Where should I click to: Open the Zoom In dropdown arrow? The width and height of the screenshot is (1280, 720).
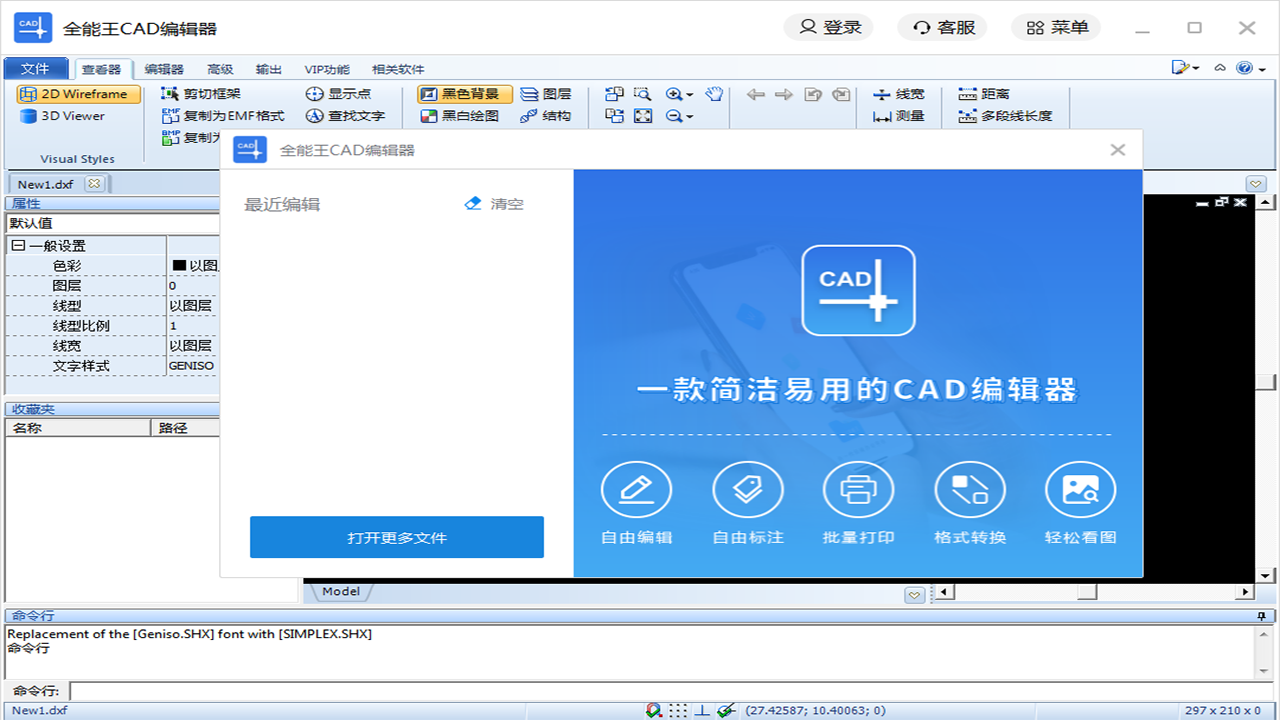click(689, 93)
